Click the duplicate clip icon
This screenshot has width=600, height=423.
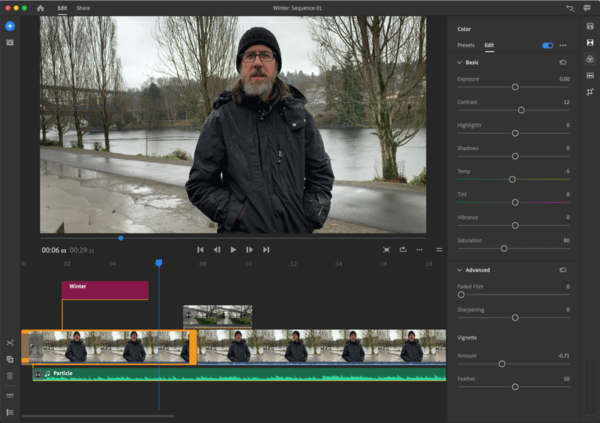click(x=10, y=359)
